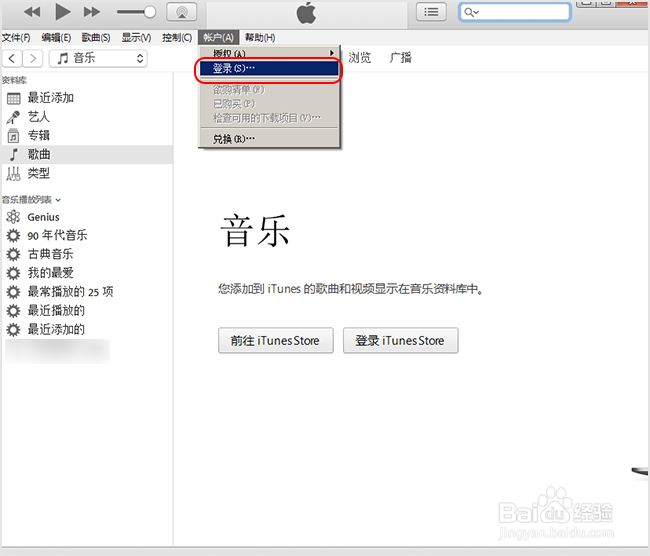The height and width of the screenshot is (556, 650).
Task: Open the 音乐 media type dropdown
Action: (98, 58)
